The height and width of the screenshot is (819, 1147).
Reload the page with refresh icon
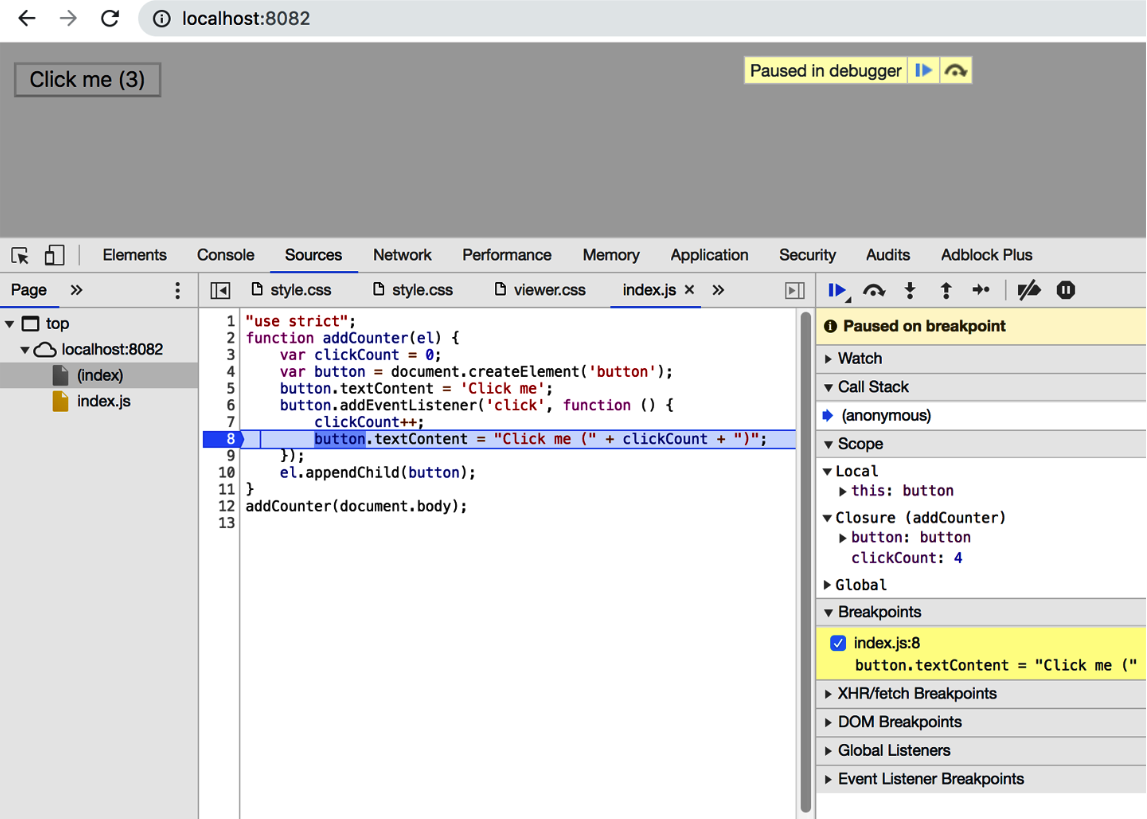tap(110, 18)
